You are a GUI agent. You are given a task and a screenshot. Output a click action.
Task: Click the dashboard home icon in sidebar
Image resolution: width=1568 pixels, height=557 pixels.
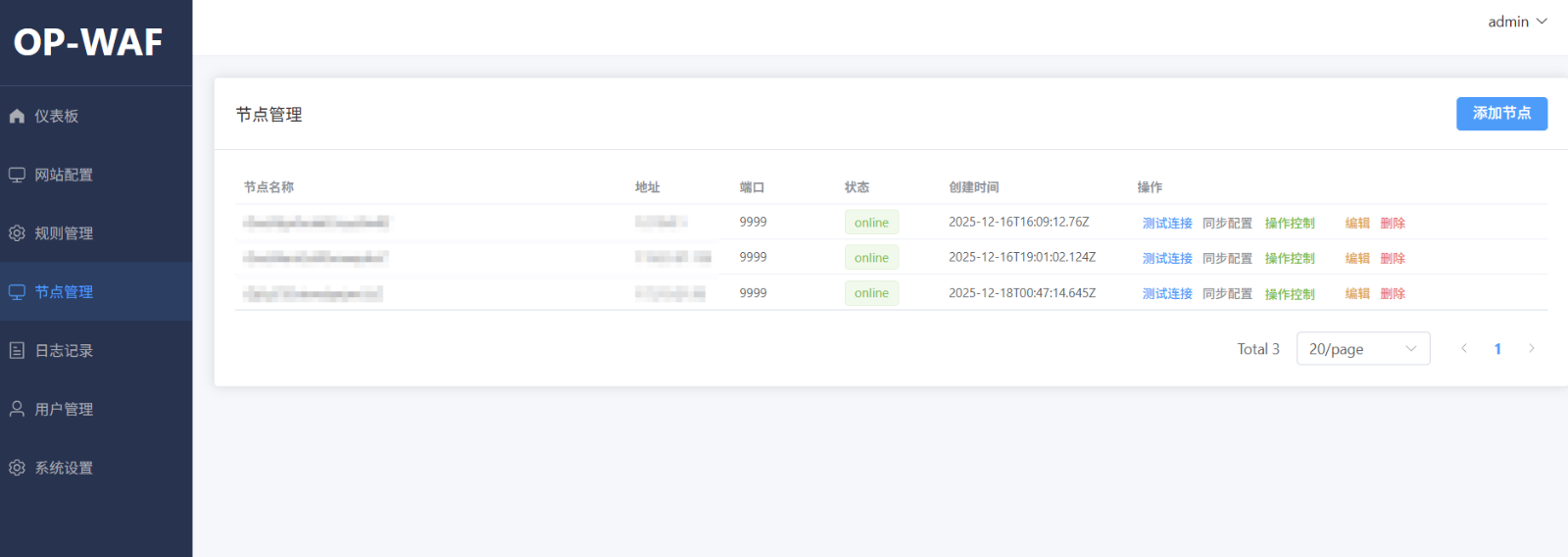coord(17,116)
